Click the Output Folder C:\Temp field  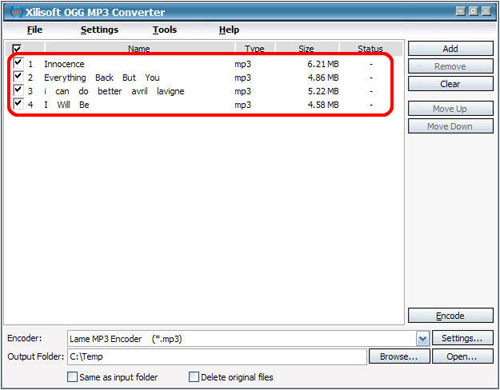tap(217, 357)
